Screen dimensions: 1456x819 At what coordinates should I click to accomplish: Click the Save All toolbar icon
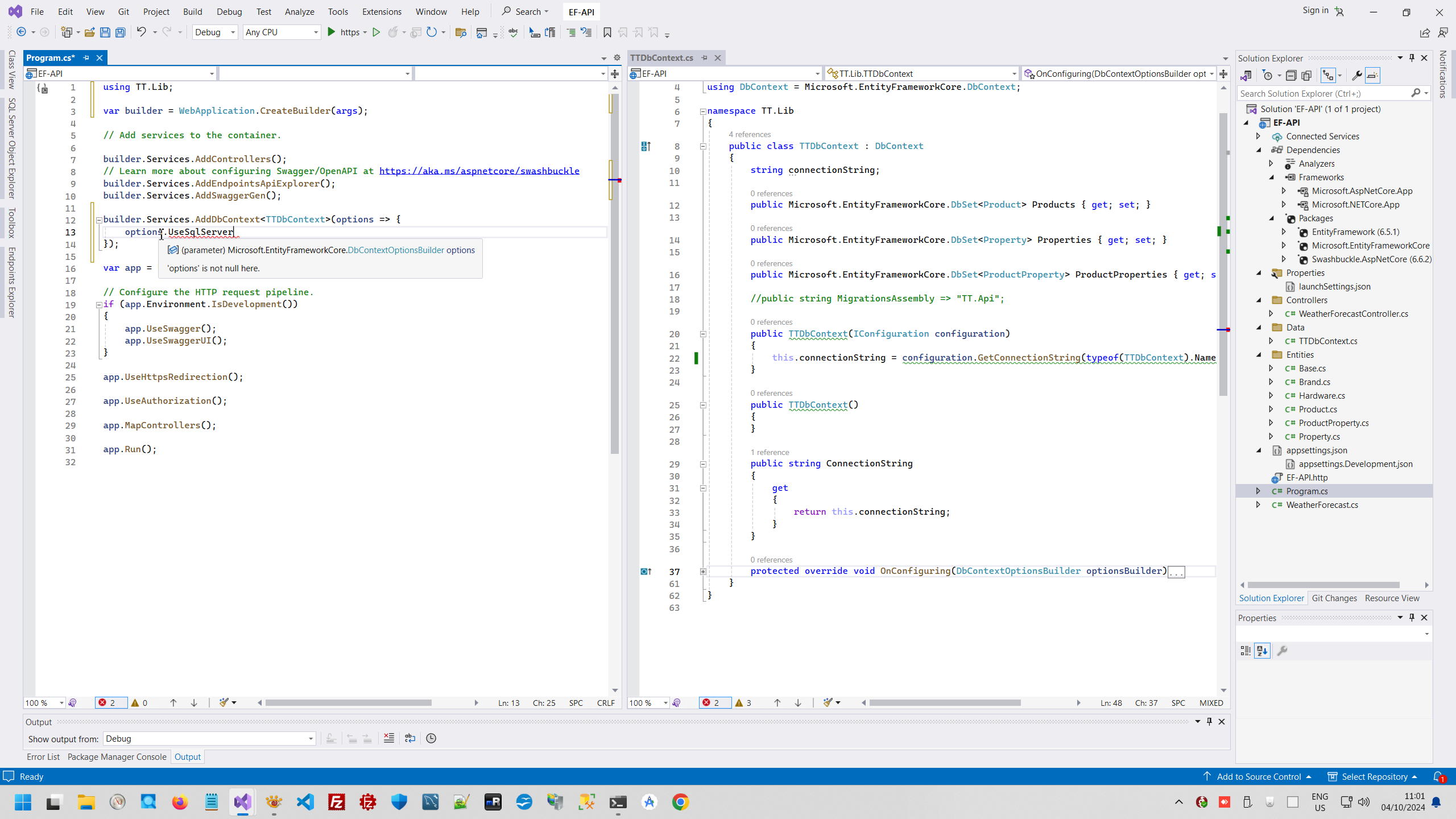point(121,32)
